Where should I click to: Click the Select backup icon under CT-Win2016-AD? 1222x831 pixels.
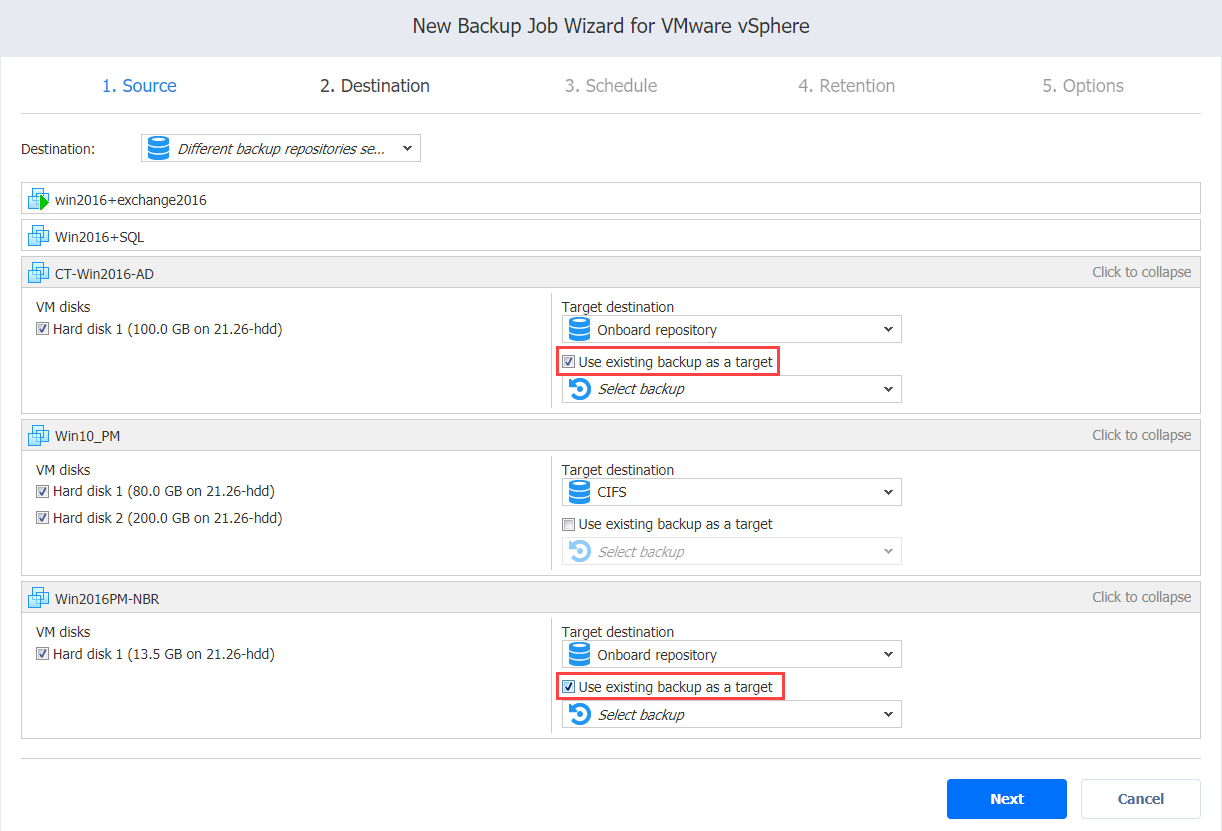coord(579,389)
